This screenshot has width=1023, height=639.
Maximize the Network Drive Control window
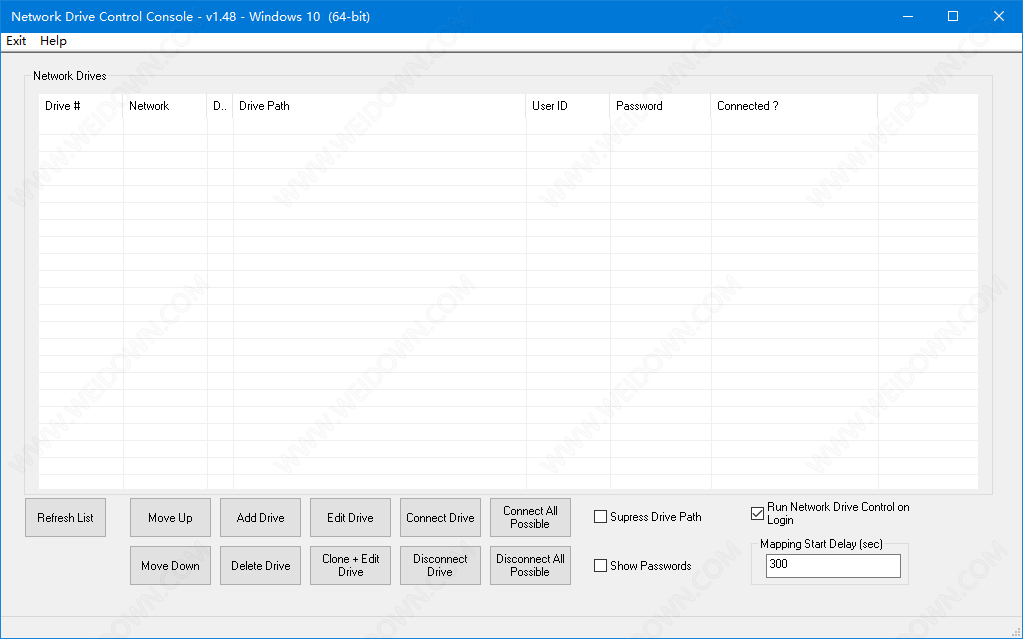click(x=953, y=16)
